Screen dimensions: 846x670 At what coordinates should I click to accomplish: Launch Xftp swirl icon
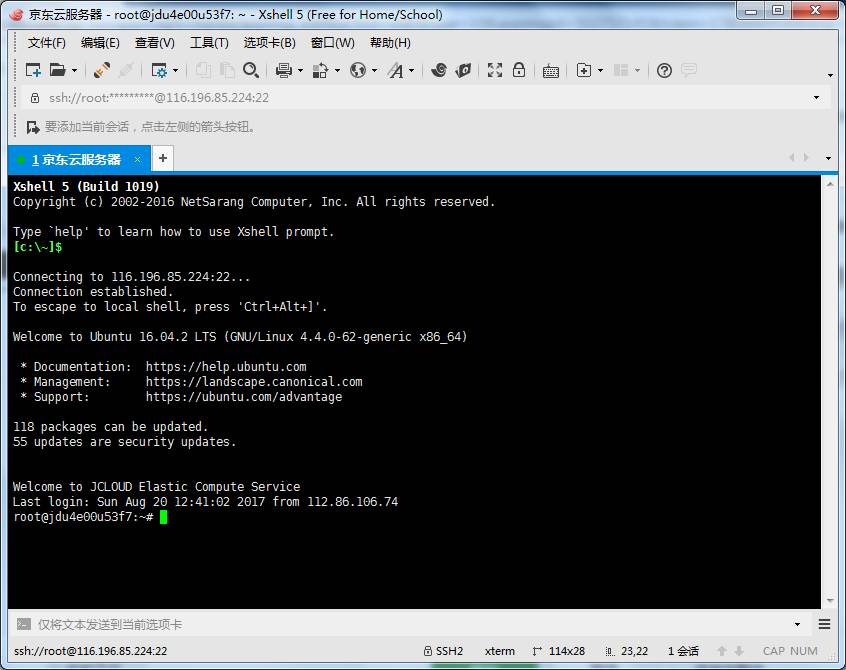click(x=439, y=70)
